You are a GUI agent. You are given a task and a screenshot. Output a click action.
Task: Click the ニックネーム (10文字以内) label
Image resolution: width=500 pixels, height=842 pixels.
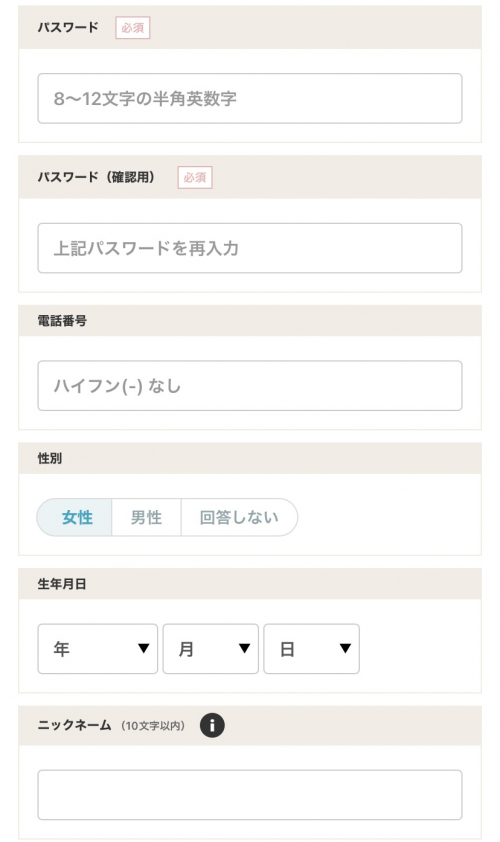[111, 725]
